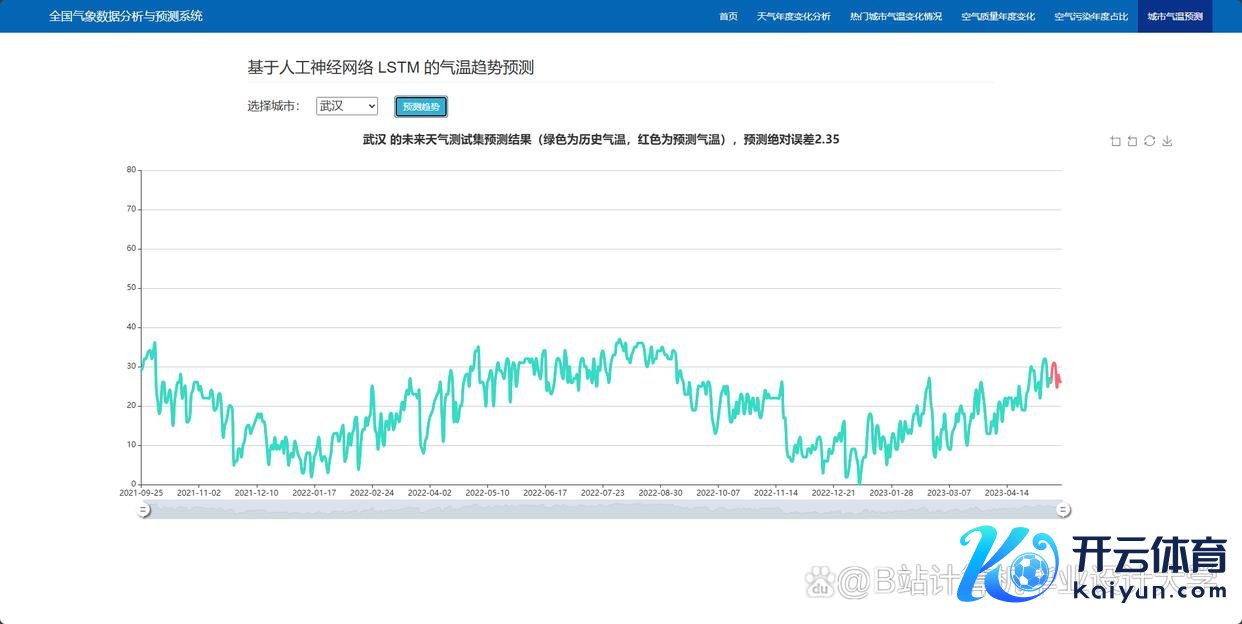Click the chart restore/refresh icon
Image resolution: width=1242 pixels, height=624 pixels.
pyautogui.click(x=1150, y=141)
